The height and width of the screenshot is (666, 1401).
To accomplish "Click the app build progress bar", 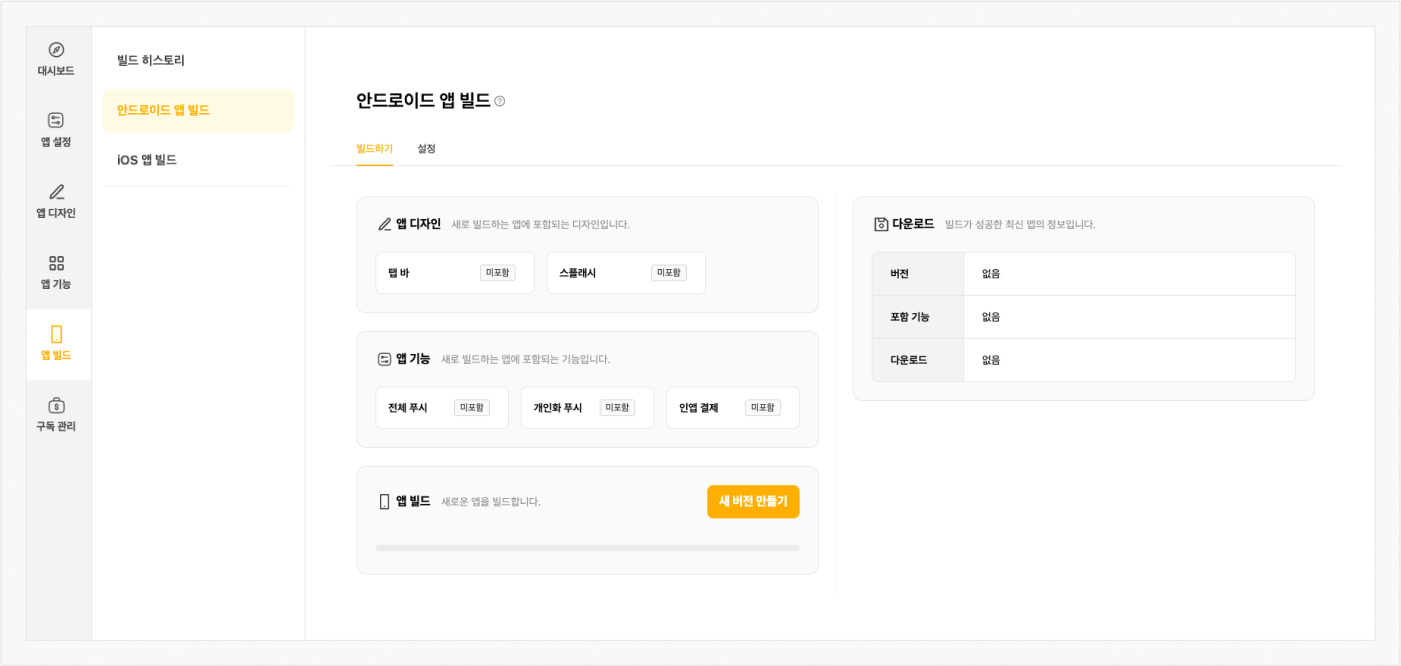I will (587, 548).
